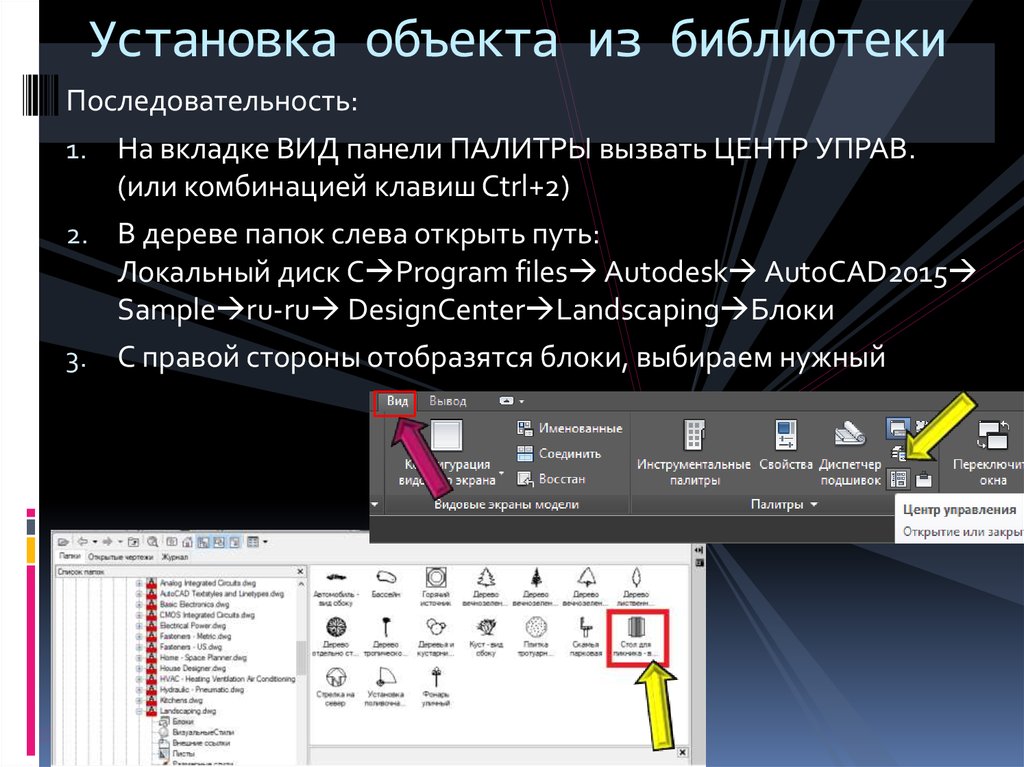The image size is (1024, 767).
Task: Expand the Палитры panel dropdown
Action: [x=814, y=504]
